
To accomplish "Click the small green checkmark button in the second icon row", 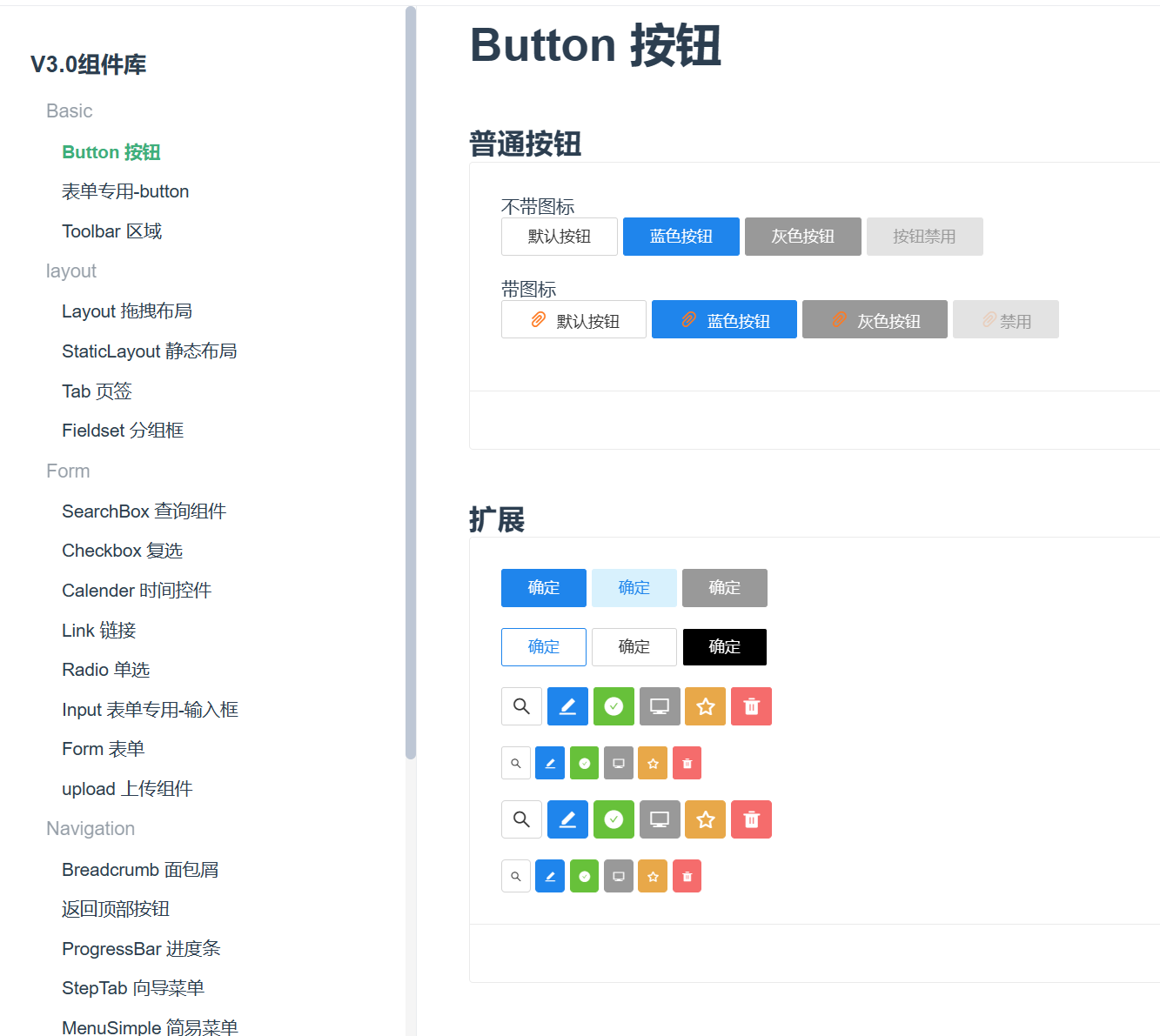I will pyautogui.click(x=585, y=764).
